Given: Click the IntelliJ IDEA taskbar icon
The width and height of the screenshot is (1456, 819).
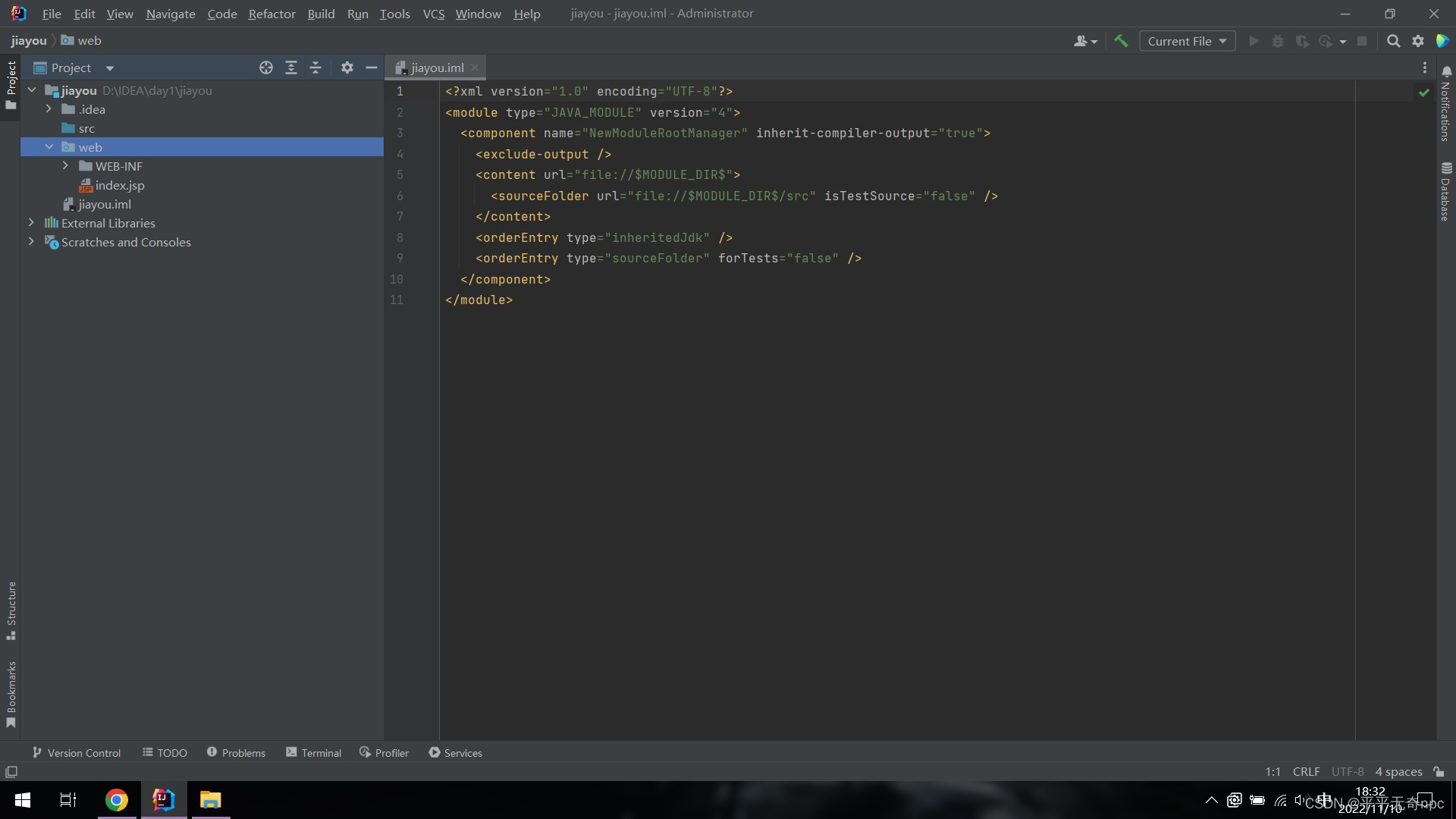Looking at the screenshot, I should coord(163,800).
